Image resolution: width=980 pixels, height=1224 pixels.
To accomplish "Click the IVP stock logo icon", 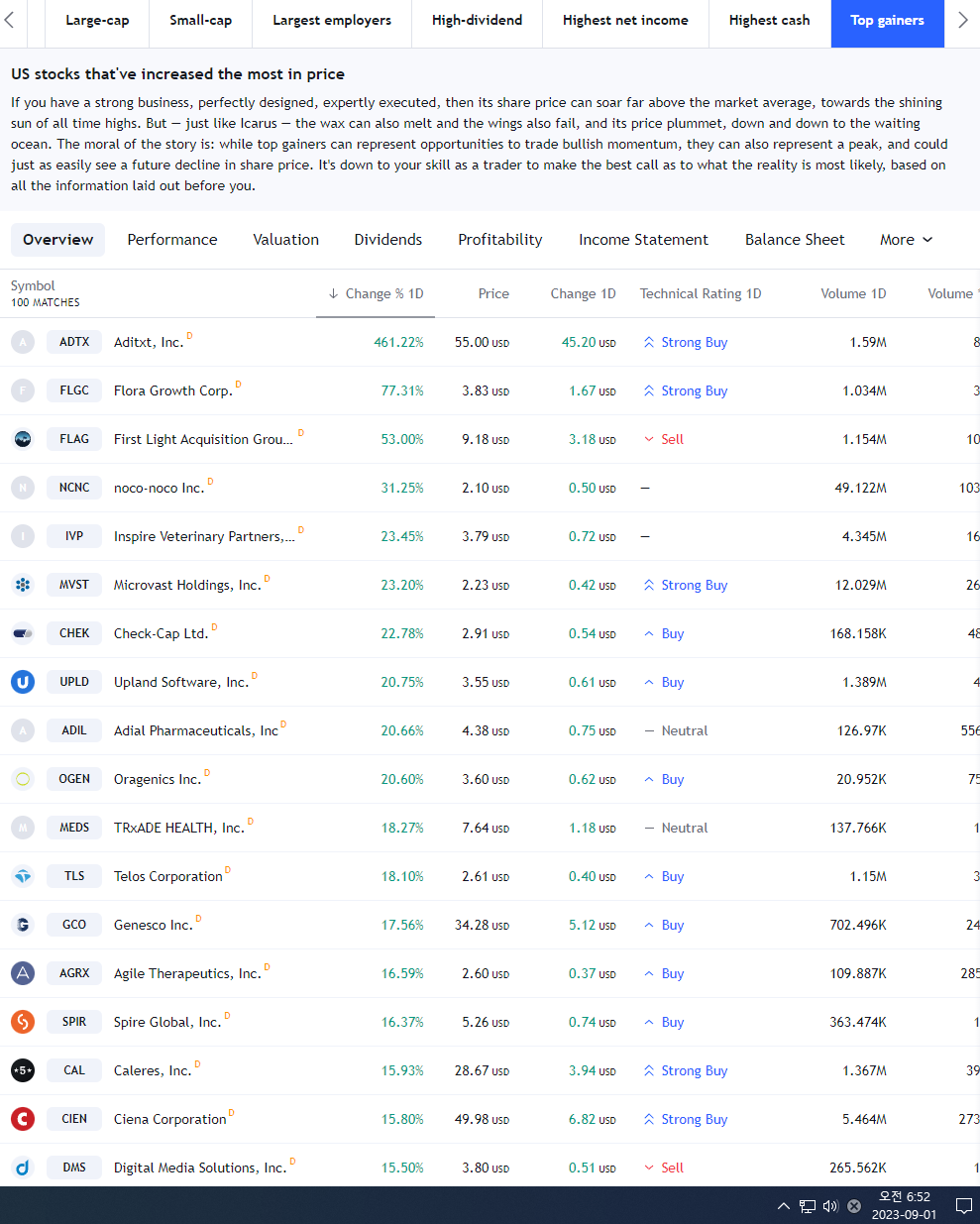I will (23, 536).
